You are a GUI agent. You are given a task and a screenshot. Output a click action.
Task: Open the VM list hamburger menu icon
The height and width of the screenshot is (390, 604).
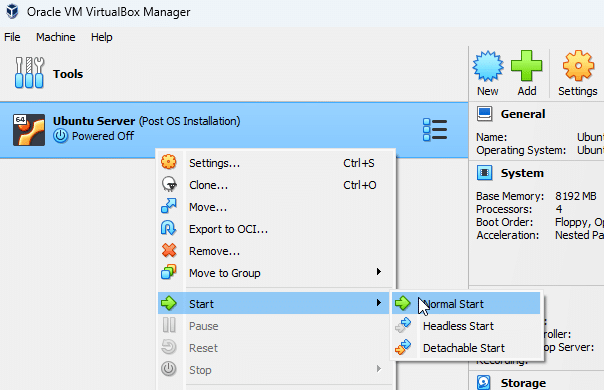(435, 129)
